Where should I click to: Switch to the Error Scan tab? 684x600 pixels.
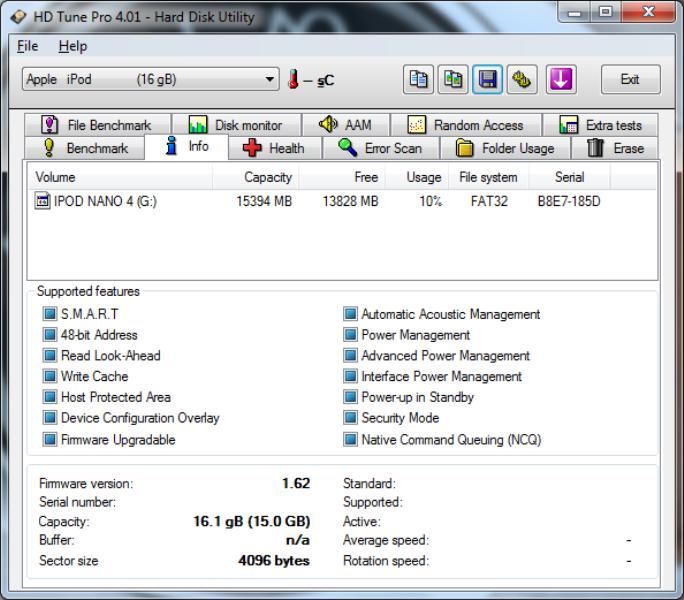click(x=380, y=148)
